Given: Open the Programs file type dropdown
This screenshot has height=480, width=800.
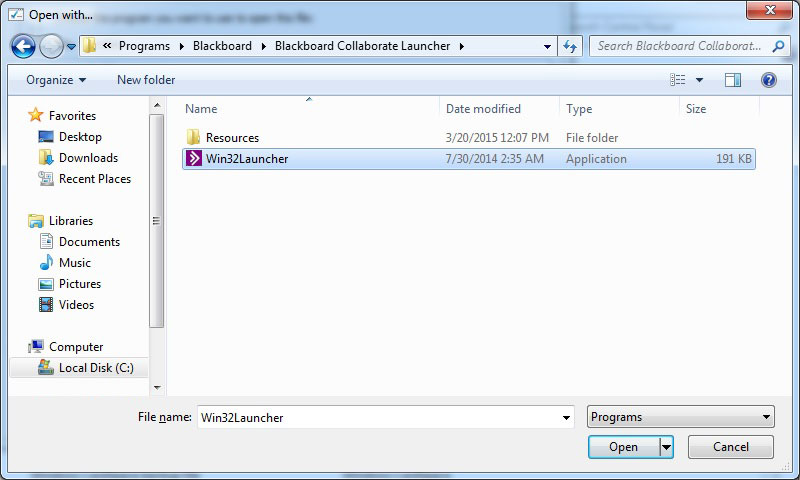Looking at the screenshot, I should click(681, 417).
